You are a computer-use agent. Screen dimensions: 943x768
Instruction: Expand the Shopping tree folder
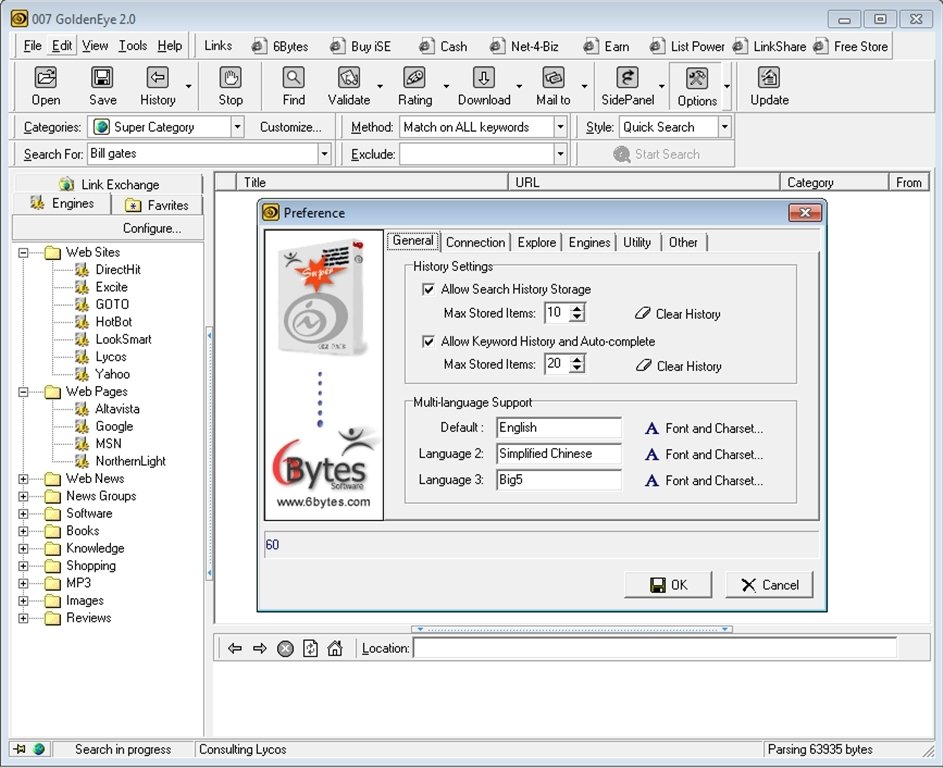click(23, 566)
